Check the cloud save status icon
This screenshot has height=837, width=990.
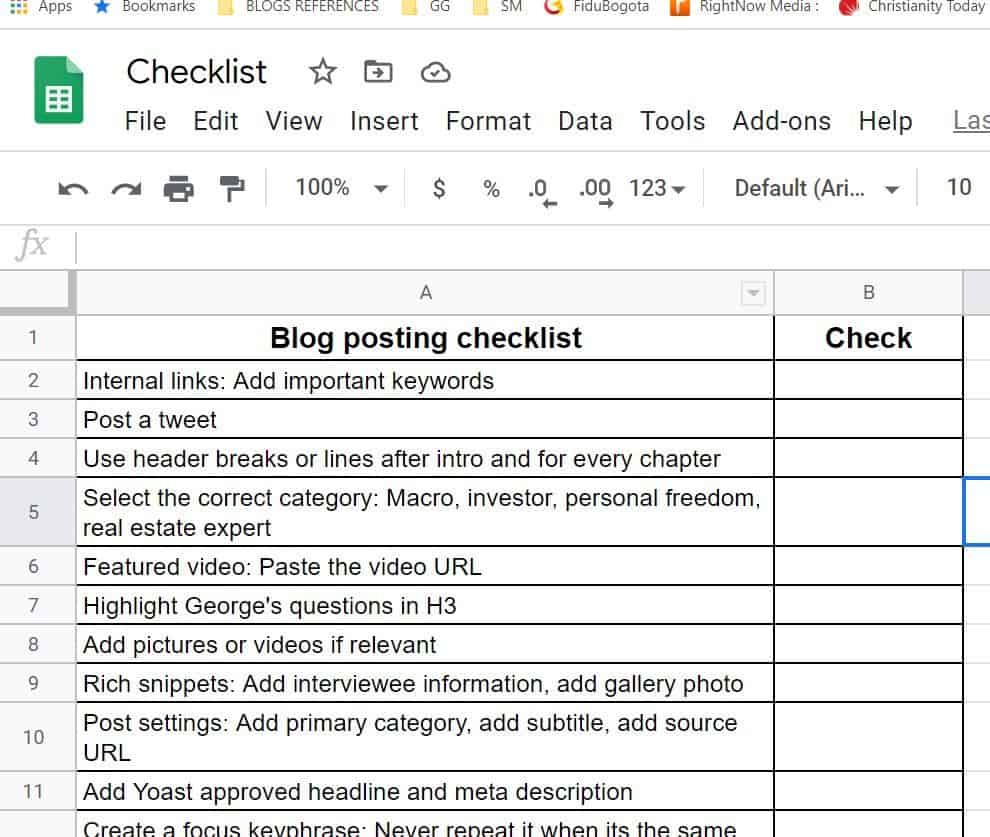[x=435, y=73]
